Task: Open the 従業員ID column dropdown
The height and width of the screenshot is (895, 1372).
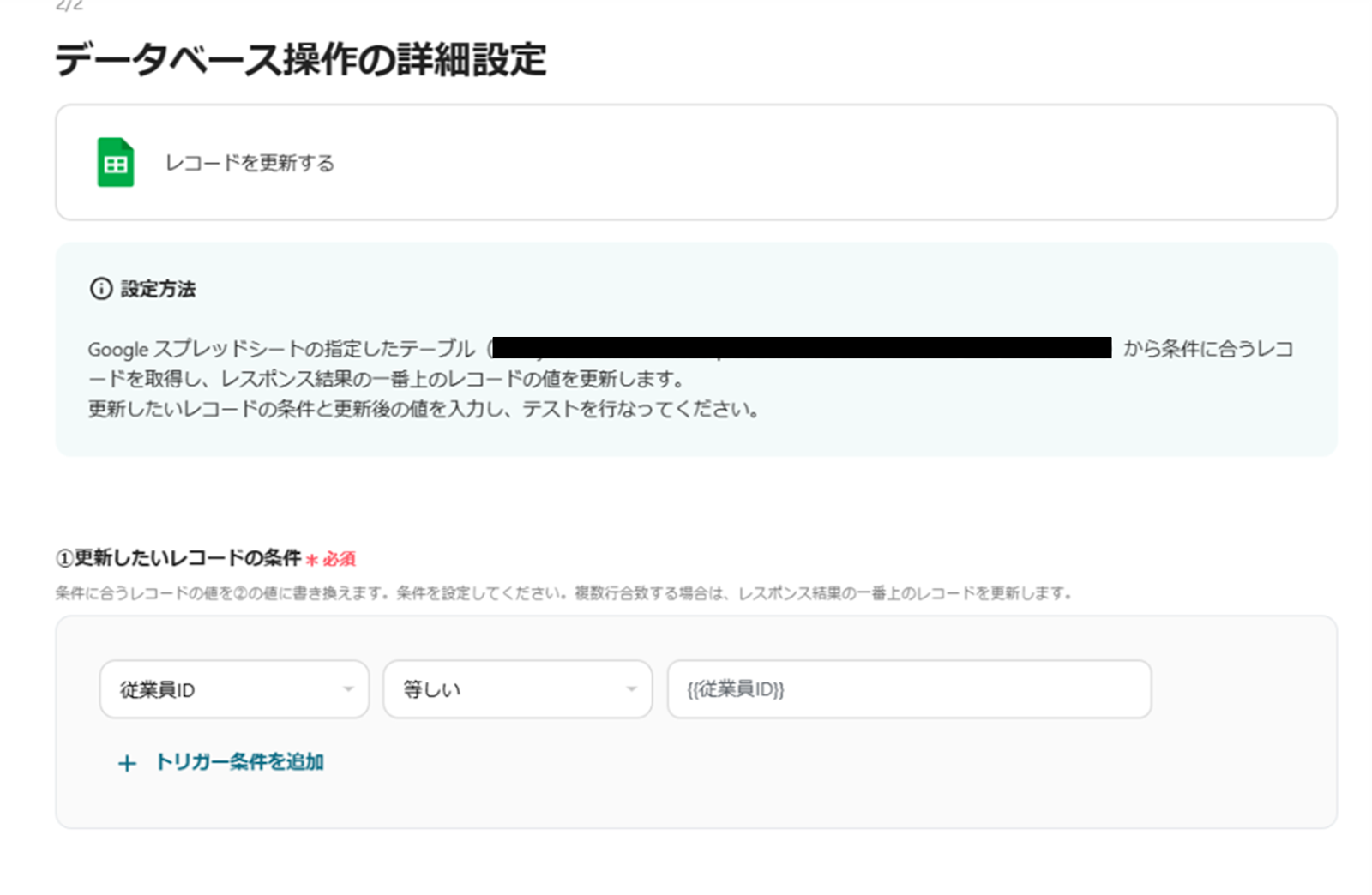Action: pos(234,689)
